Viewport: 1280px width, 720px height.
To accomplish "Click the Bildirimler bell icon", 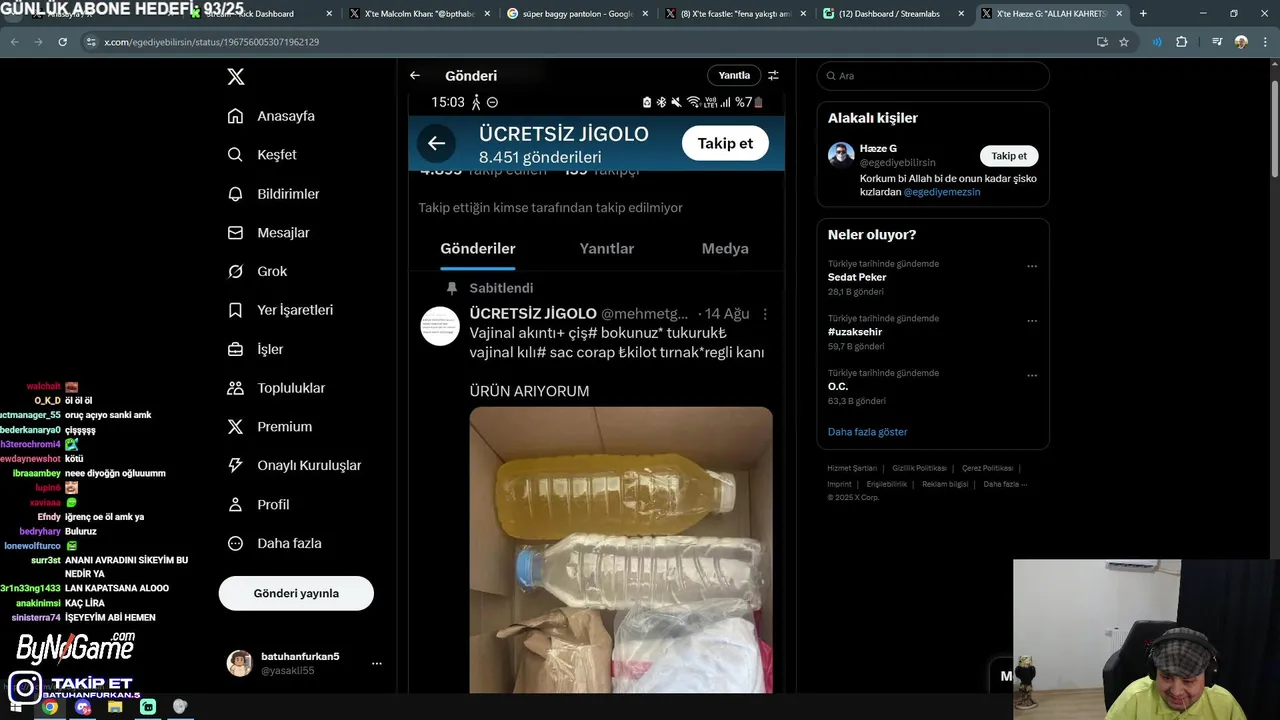I will [x=235, y=194].
